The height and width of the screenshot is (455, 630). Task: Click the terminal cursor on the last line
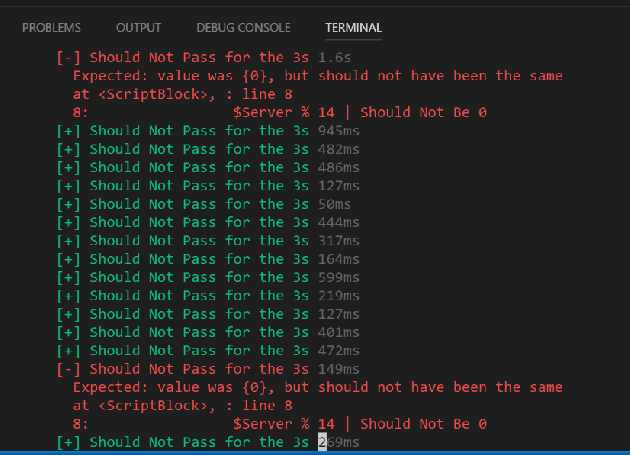click(322, 442)
